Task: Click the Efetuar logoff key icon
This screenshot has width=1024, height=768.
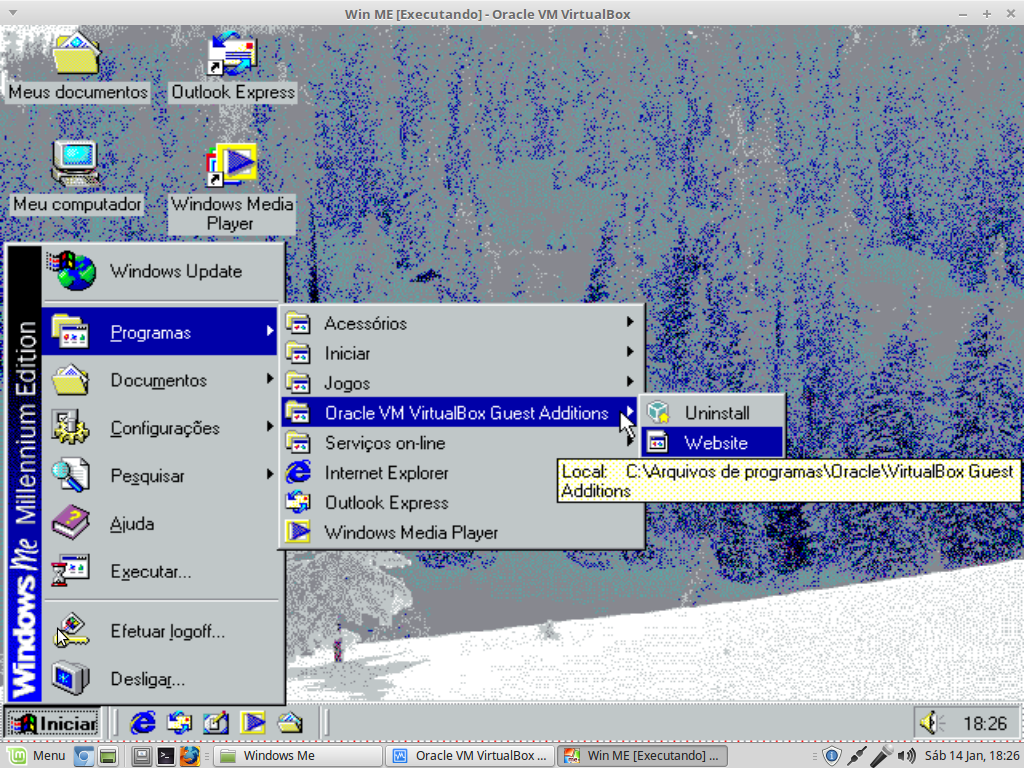Action: [71, 631]
